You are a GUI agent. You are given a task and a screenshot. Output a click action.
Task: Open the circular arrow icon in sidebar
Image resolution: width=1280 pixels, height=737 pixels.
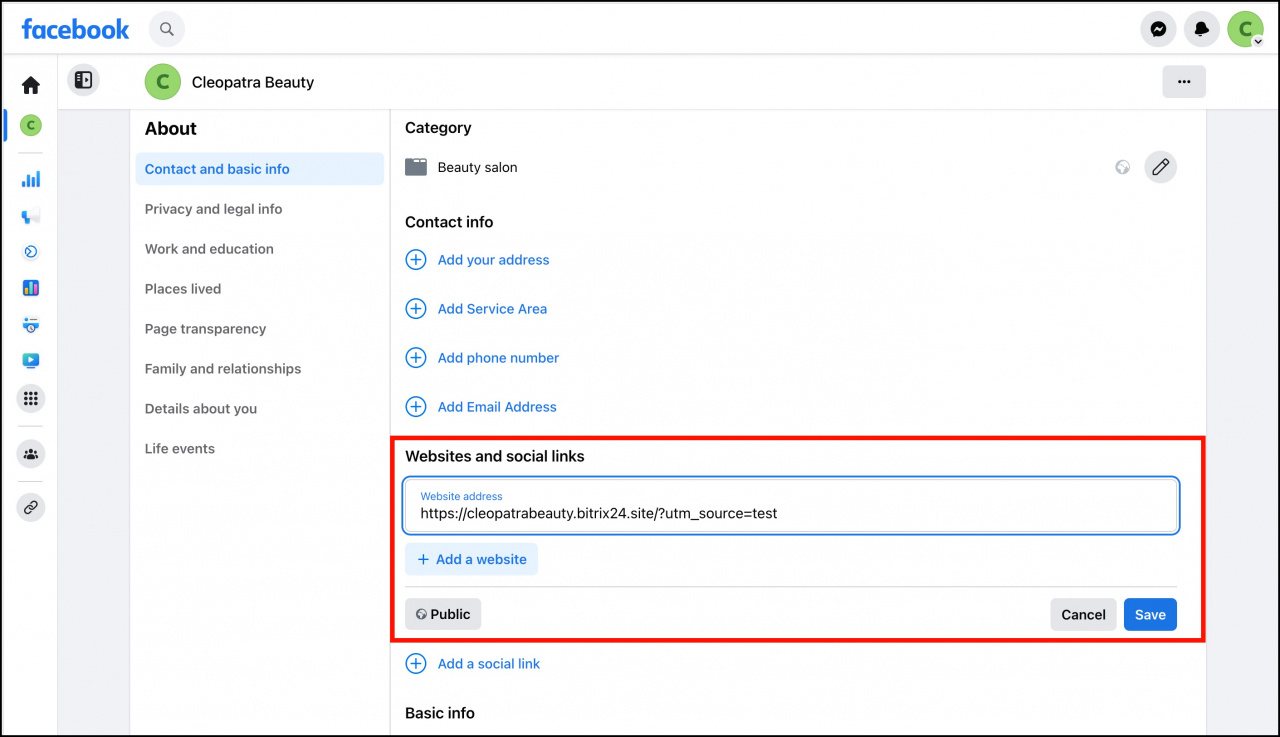pos(31,252)
